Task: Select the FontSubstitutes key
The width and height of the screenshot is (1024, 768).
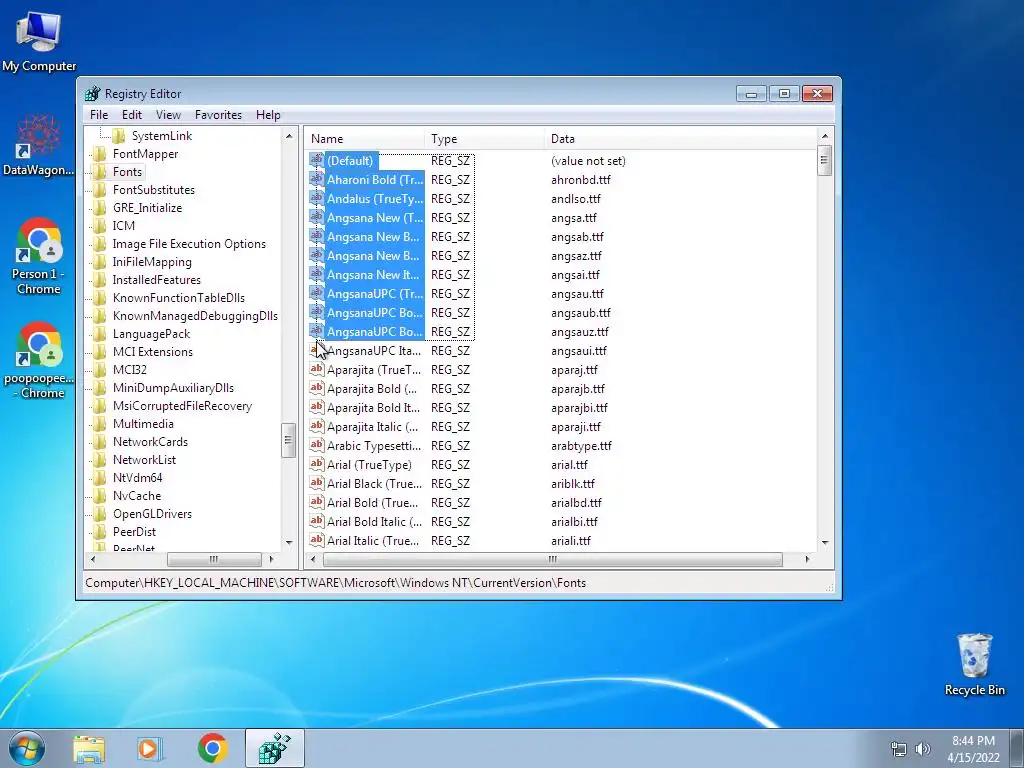Action: (x=153, y=190)
